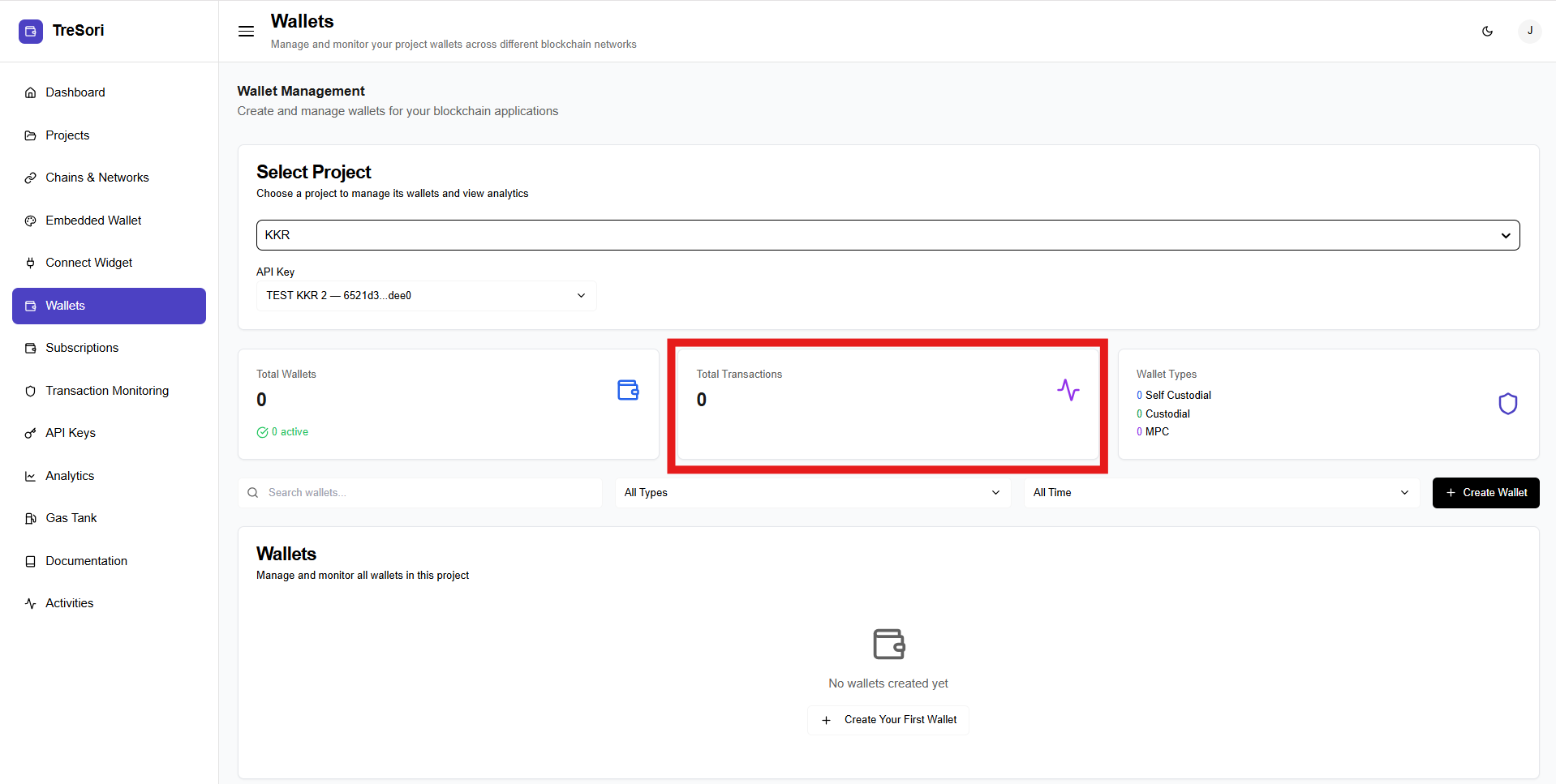Click the magnifier icon in wallet search

(x=253, y=493)
